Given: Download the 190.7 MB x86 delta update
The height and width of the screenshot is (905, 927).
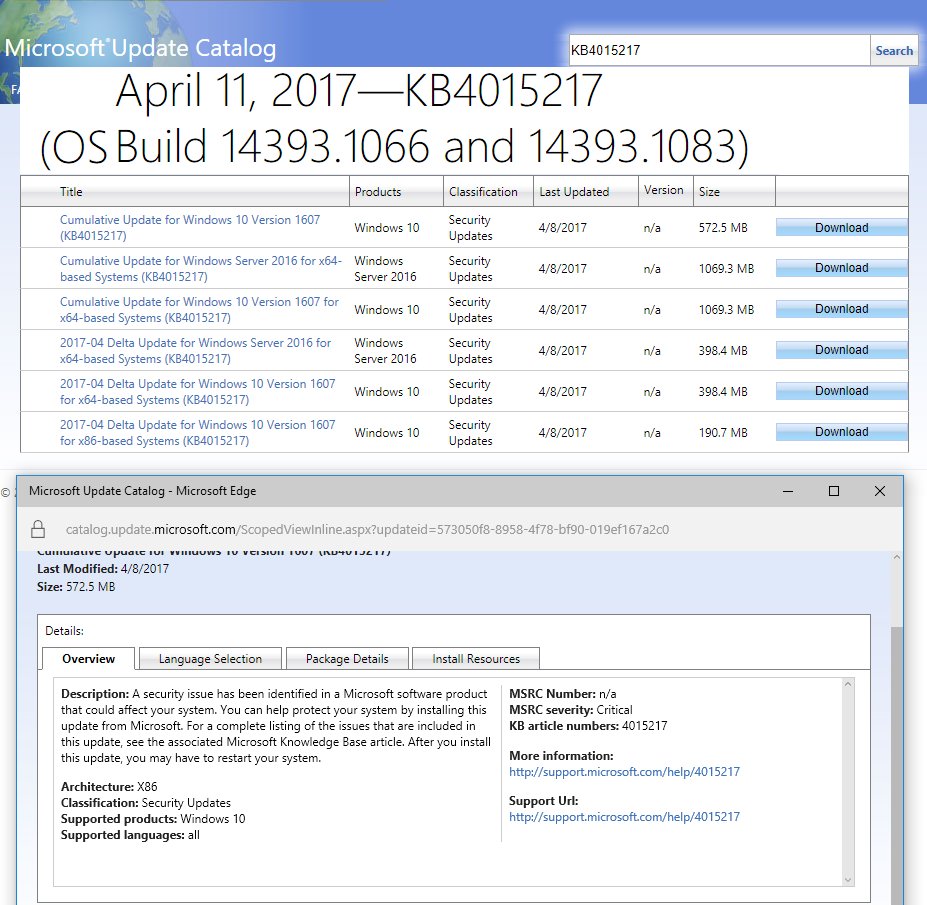Looking at the screenshot, I should (x=841, y=432).
